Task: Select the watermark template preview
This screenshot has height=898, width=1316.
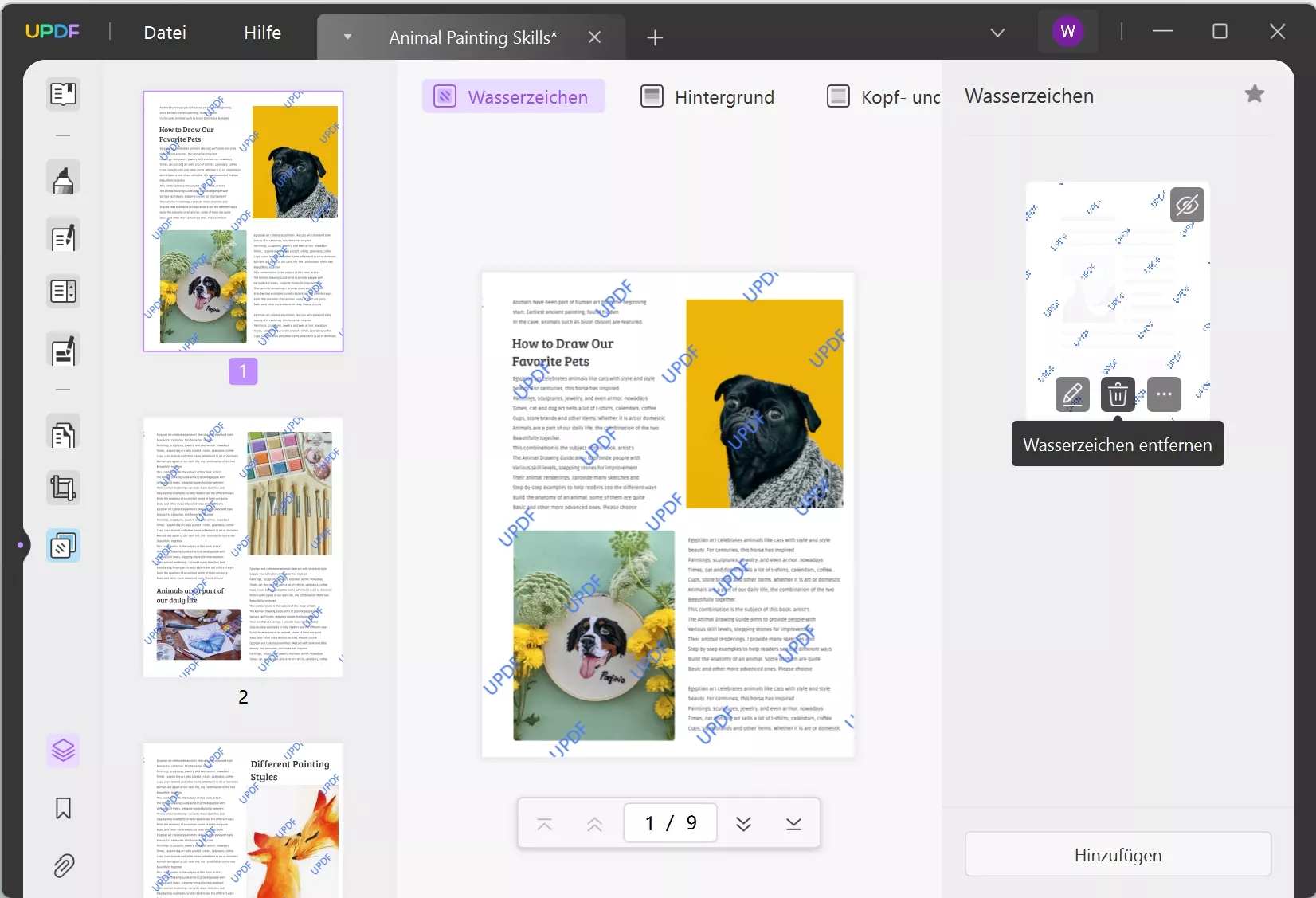Action: point(1118,300)
